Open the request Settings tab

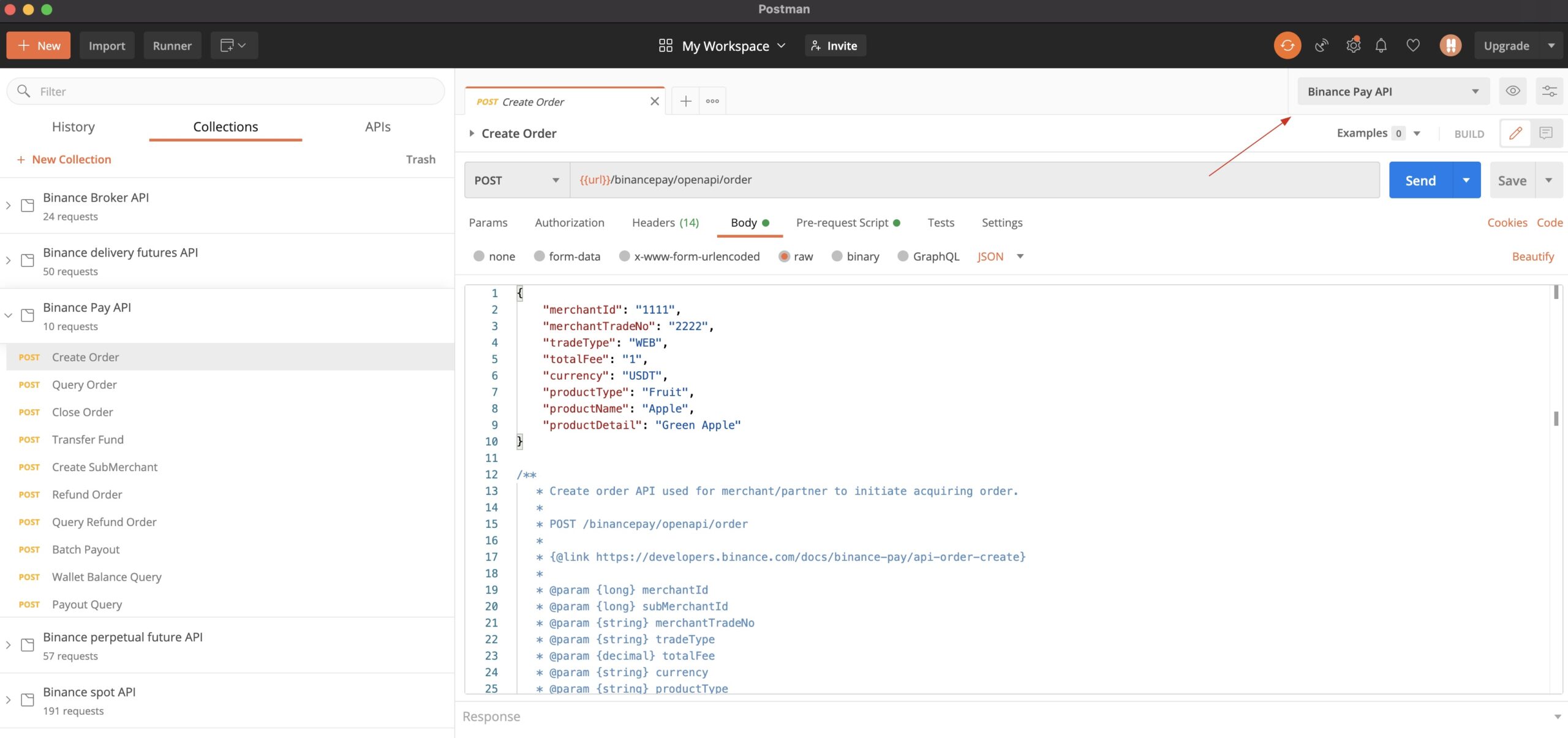click(x=1001, y=222)
